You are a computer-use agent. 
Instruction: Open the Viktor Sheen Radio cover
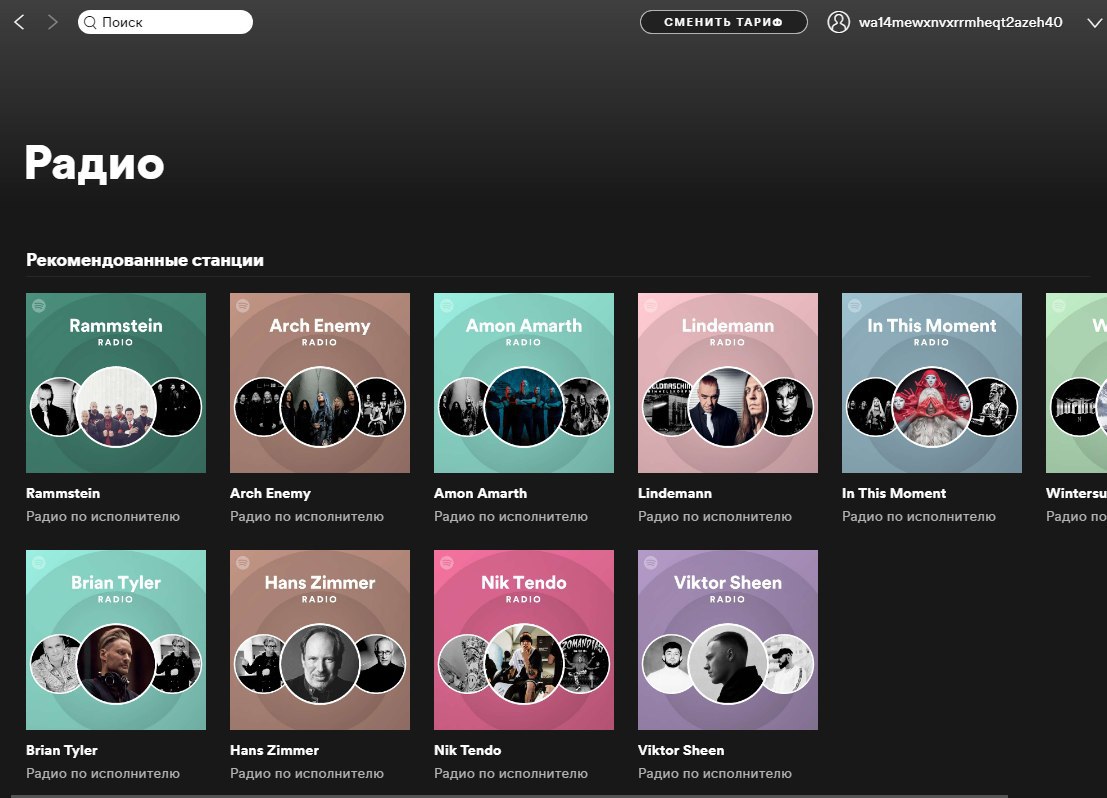tap(728, 640)
